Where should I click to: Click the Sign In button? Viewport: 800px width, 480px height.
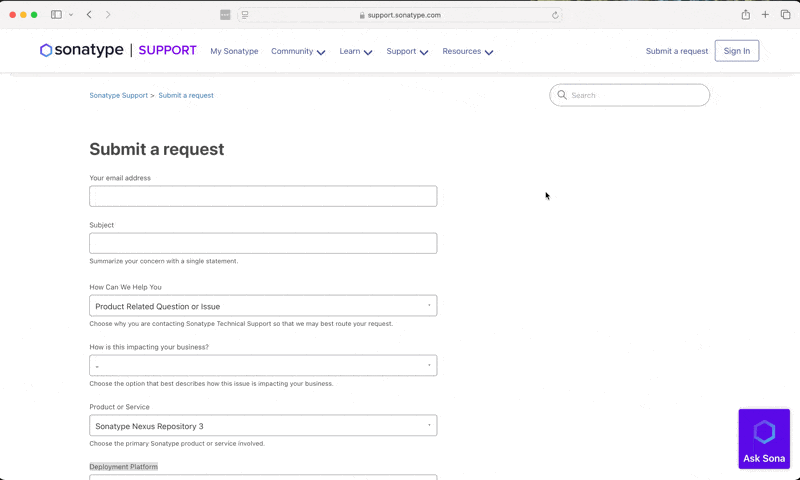tap(736, 51)
